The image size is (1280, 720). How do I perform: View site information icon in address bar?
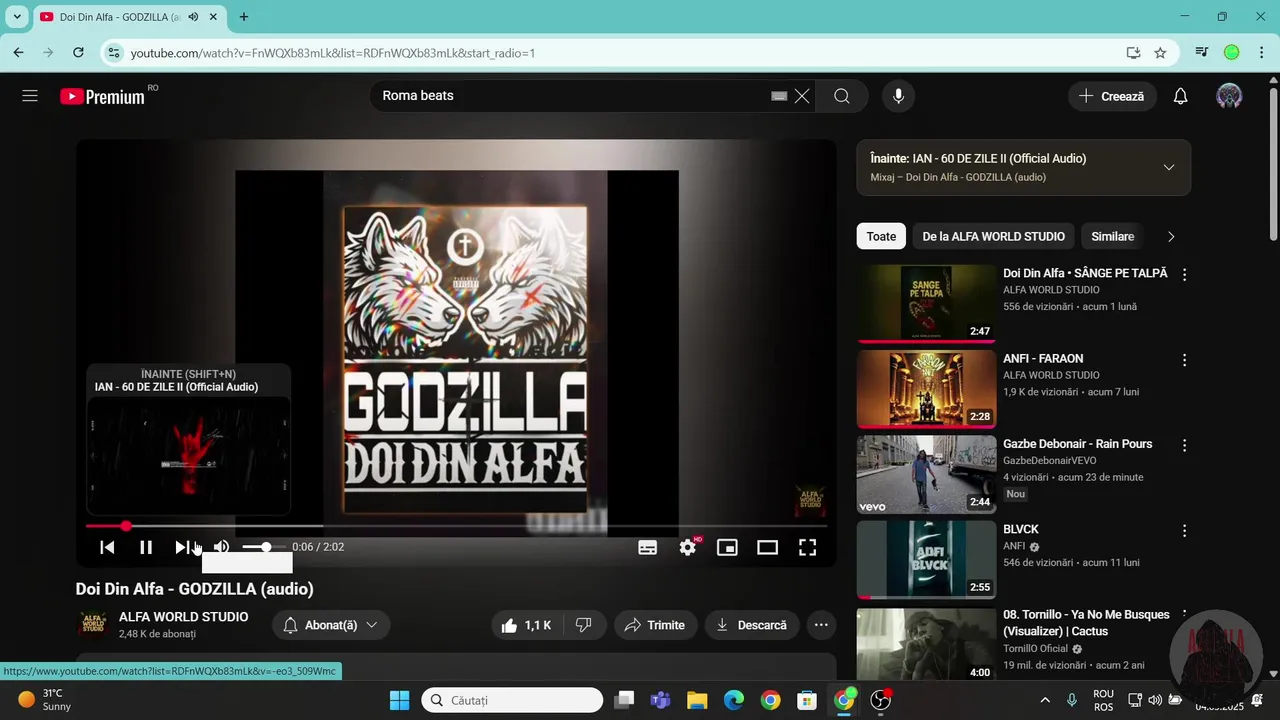pyautogui.click(x=113, y=53)
